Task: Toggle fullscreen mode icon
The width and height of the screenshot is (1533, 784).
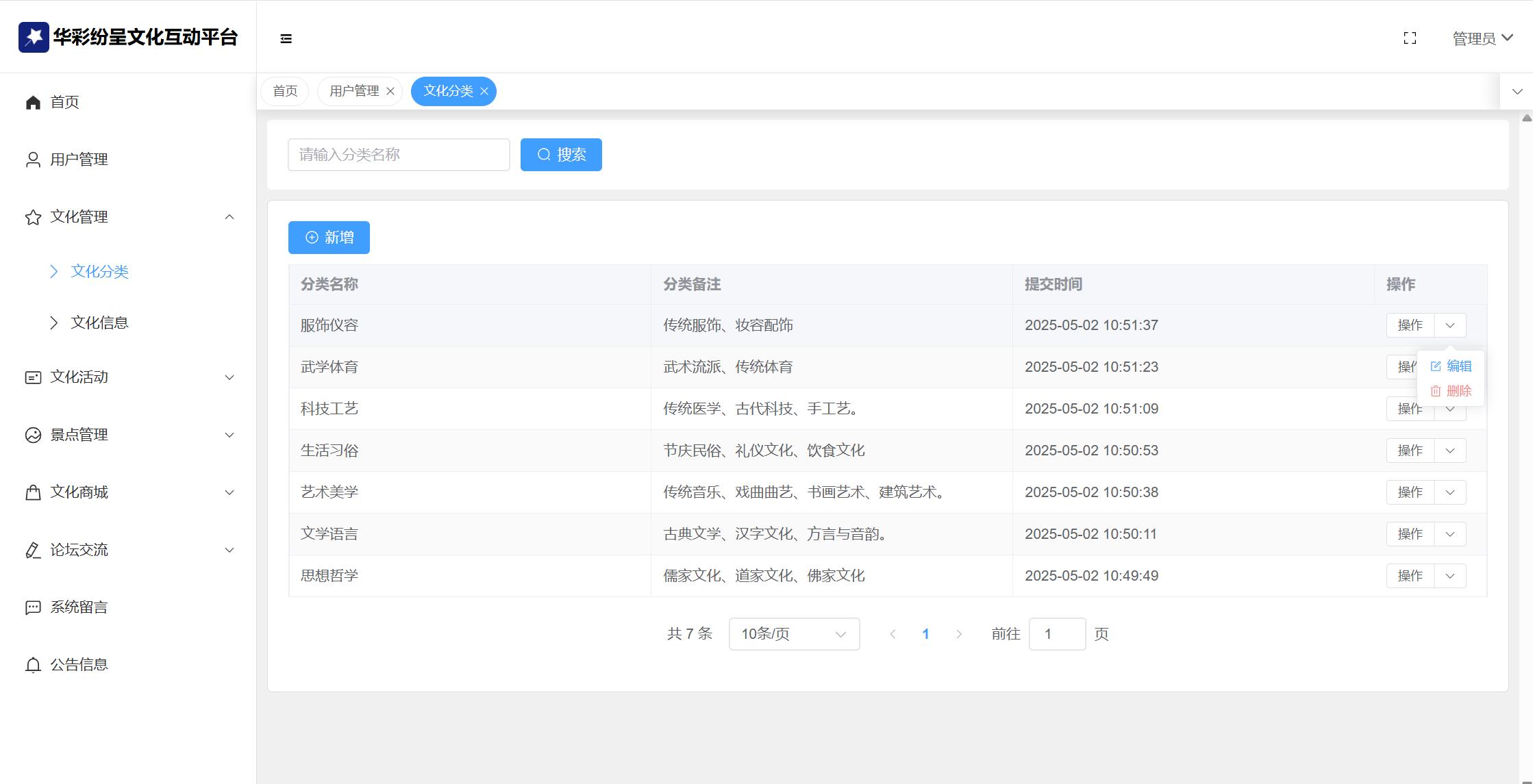Action: pyautogui.click(x=1410, y=38)
